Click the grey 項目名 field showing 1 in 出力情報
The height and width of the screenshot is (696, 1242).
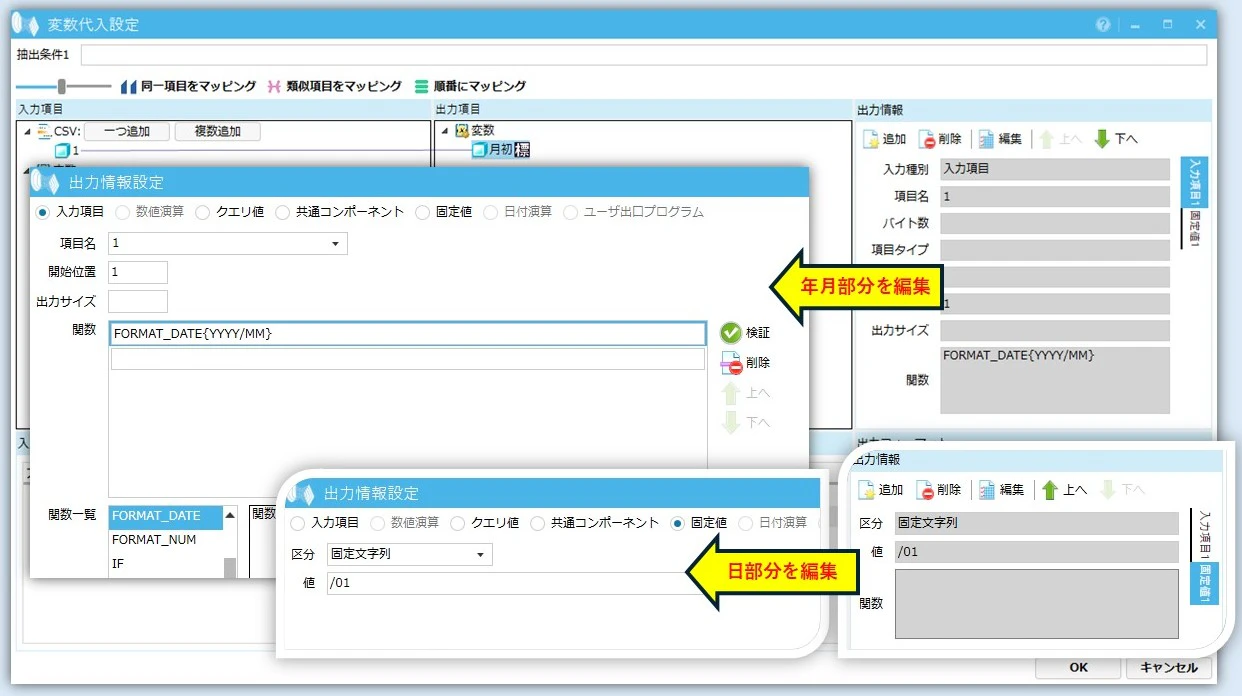pyautogui.click(x=1055, y=197)
